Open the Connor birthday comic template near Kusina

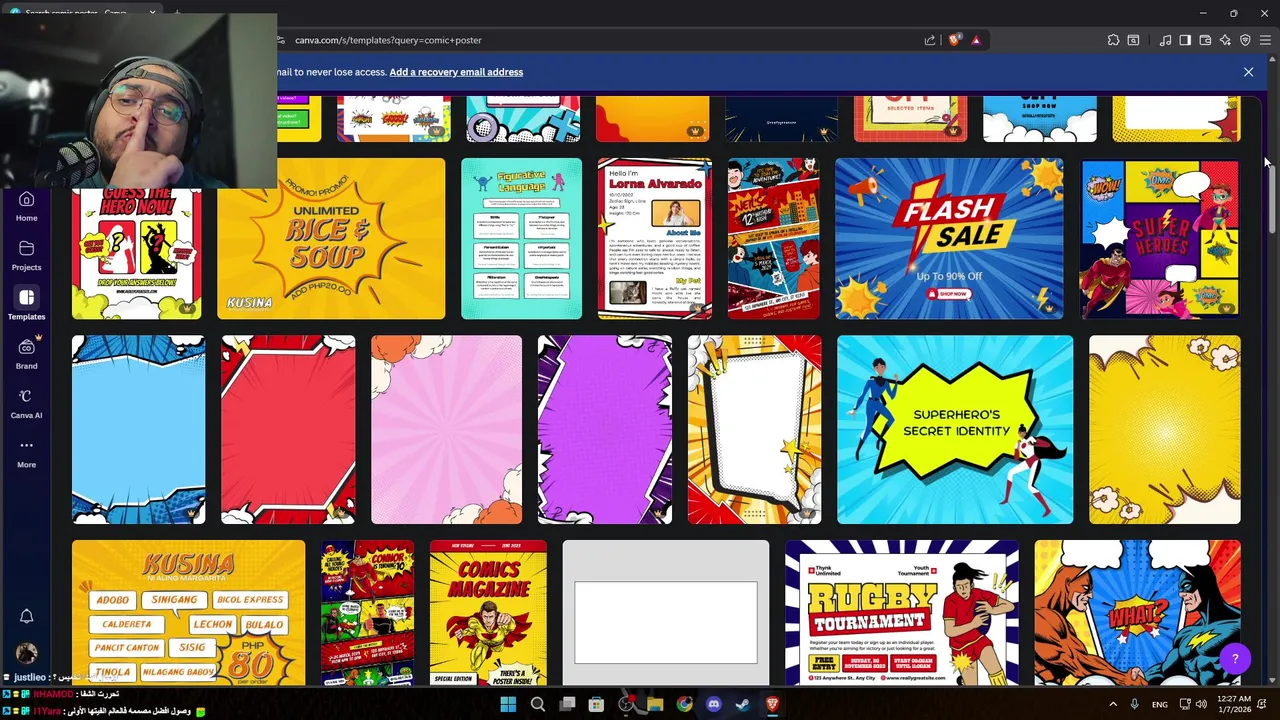coord(367,613)
